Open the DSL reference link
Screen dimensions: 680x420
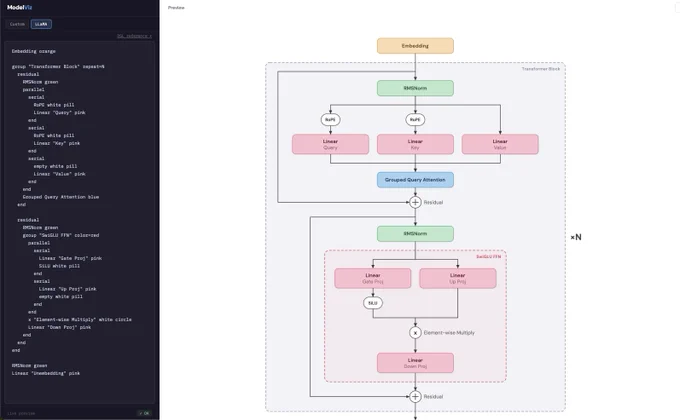coord(134,36)
